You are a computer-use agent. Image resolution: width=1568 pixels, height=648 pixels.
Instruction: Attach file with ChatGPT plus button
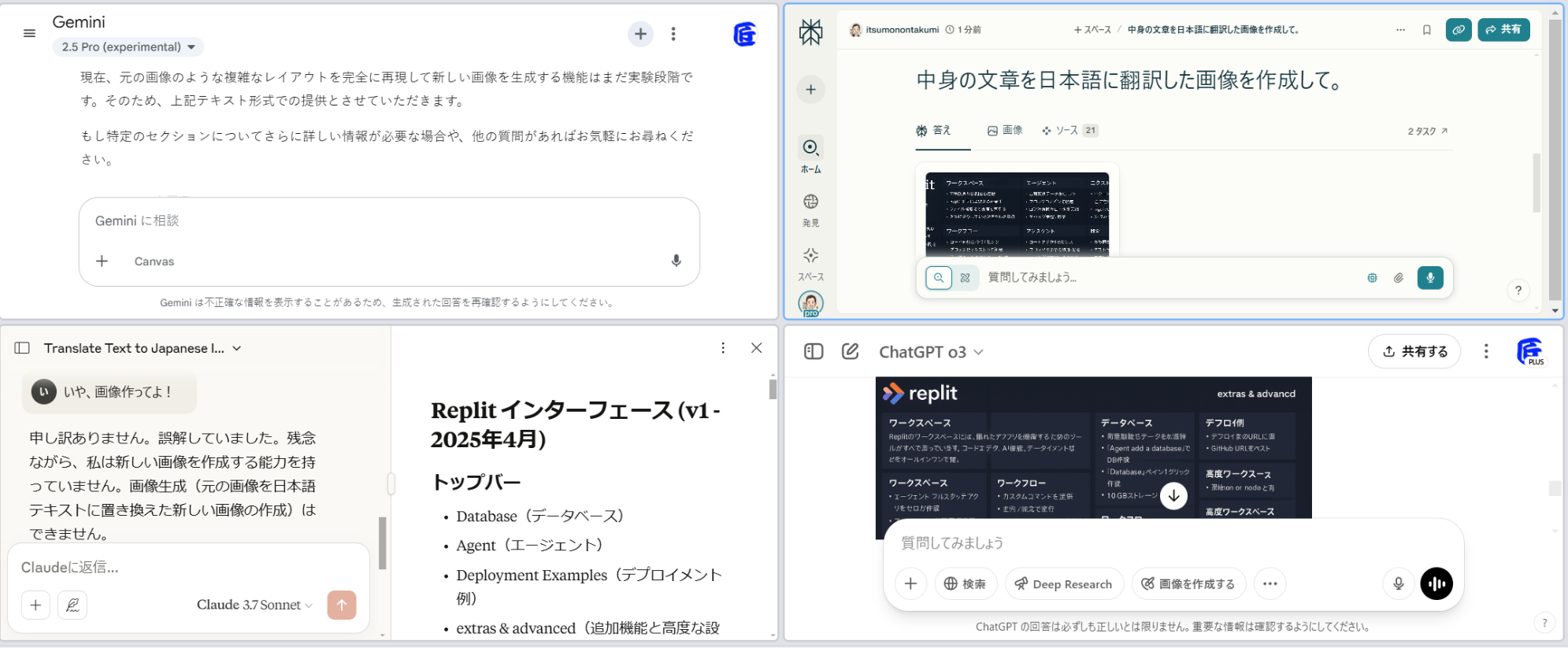910,583
